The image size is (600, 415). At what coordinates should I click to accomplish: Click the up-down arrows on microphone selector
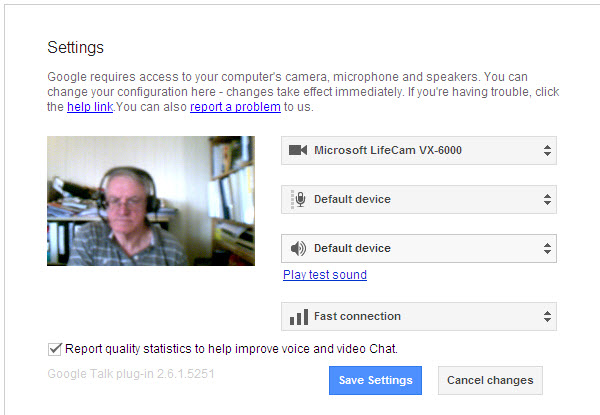click(547, 199)
